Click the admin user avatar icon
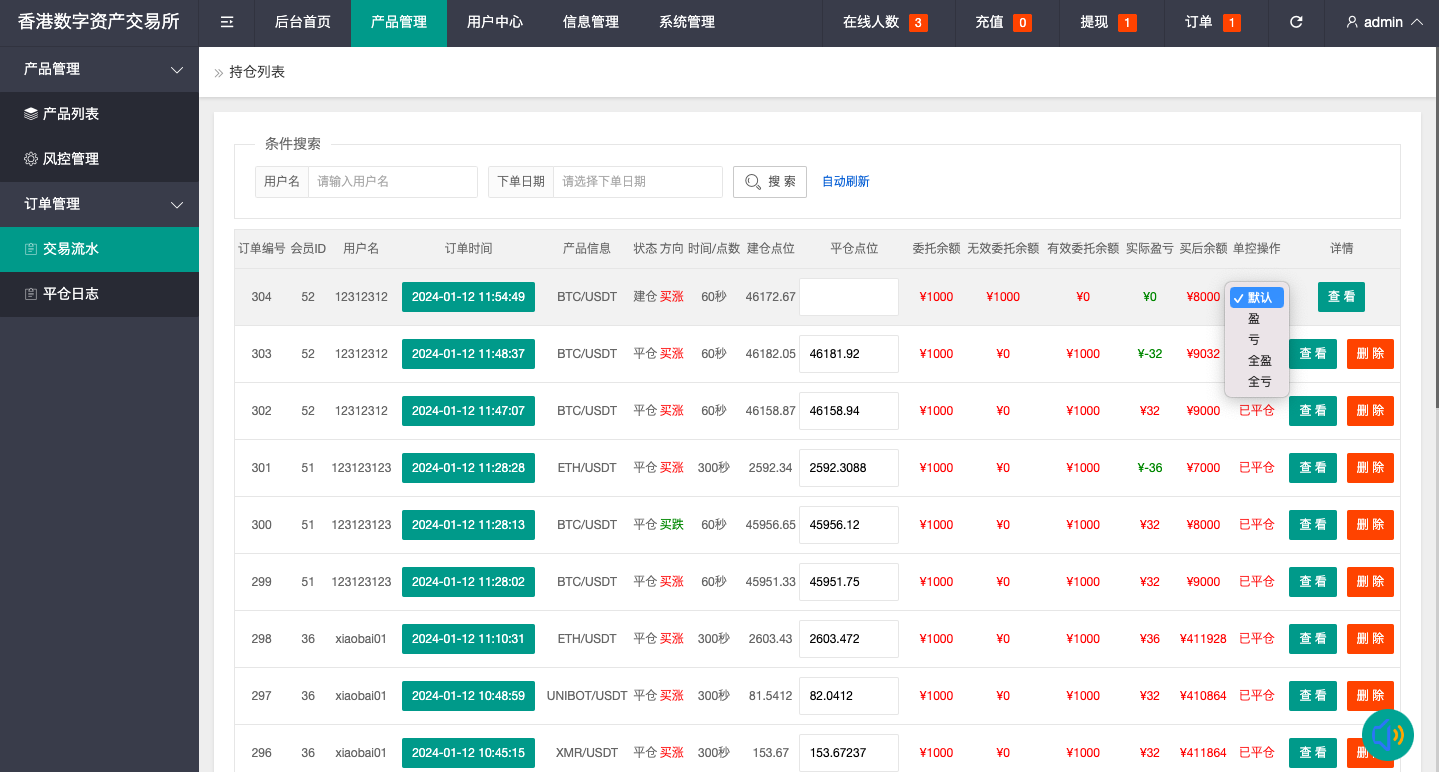The width and height of the screenshot is (1439, 772). (x=1351, y=22)
